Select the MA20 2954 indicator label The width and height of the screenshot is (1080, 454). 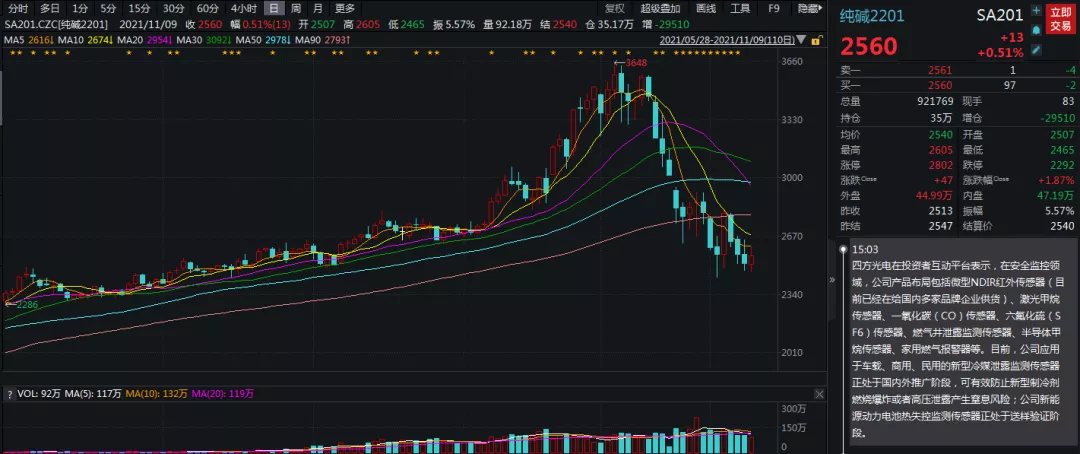click(146, 41)
